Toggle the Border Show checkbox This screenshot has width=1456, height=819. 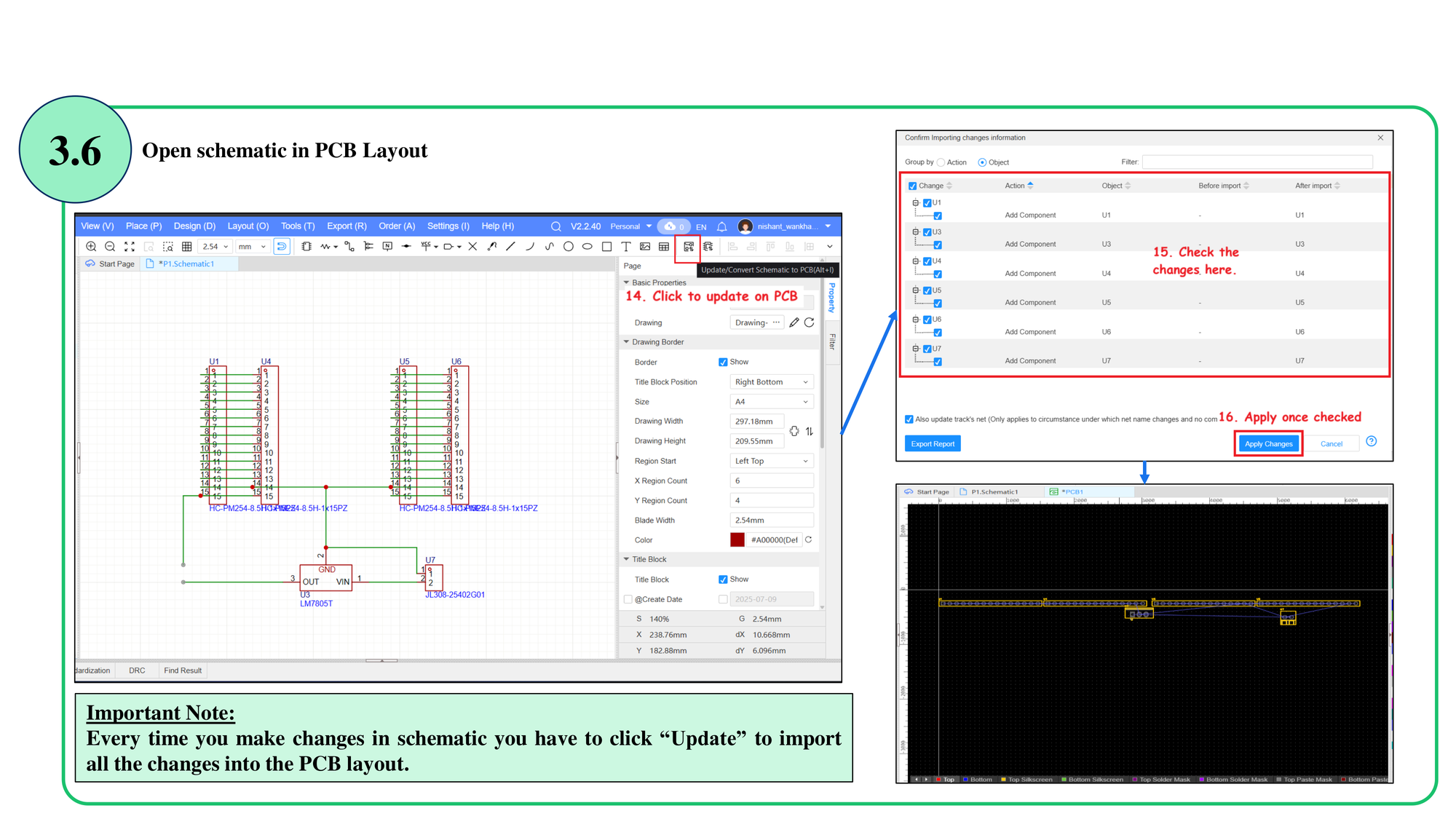click(723, 362)
